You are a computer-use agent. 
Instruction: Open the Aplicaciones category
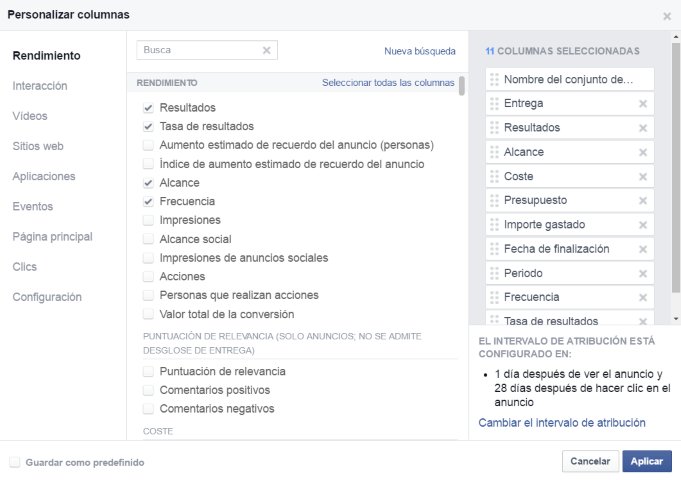tap(44, 176)
